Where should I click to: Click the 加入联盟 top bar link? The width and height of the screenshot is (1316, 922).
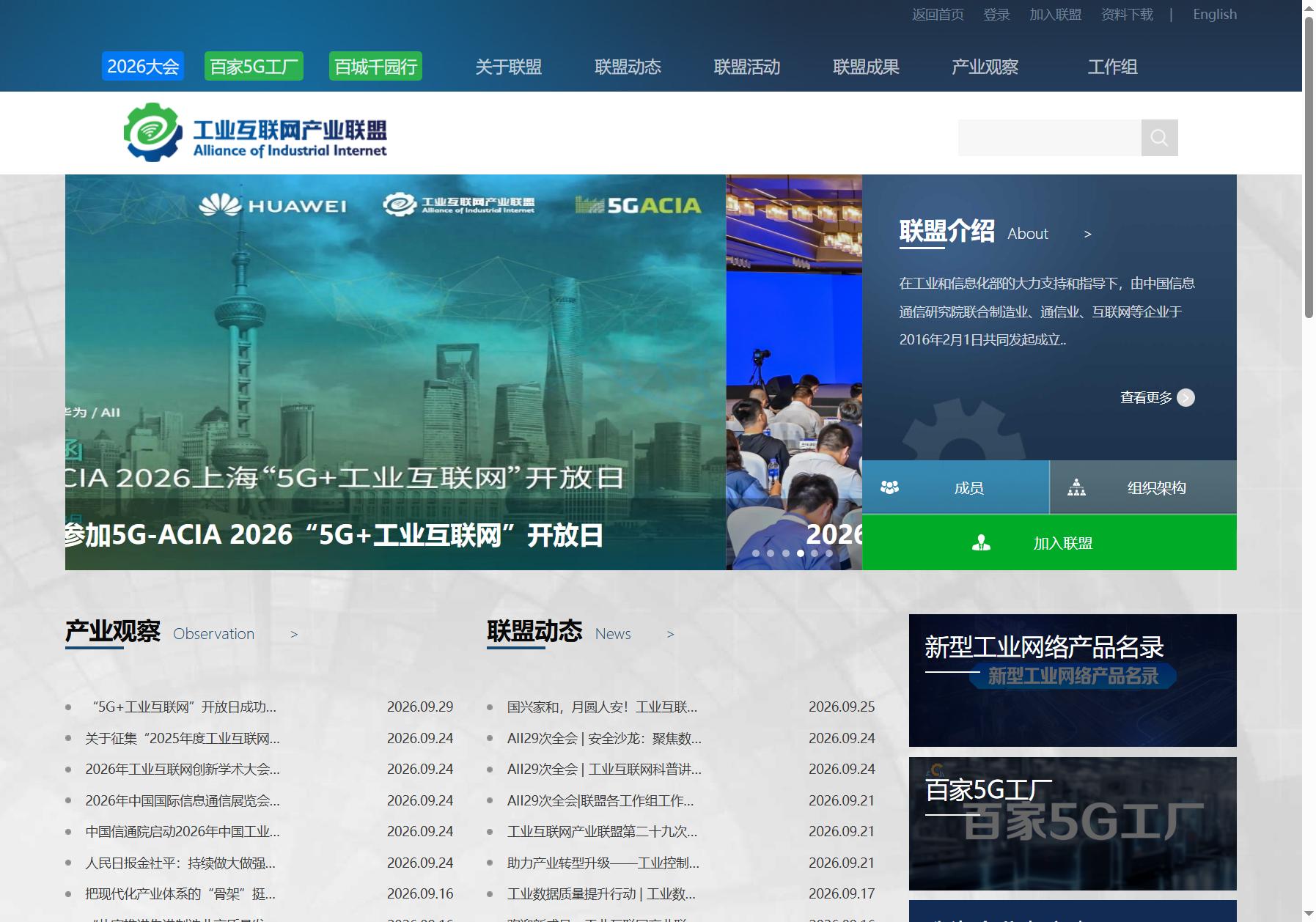point(1055,15)
